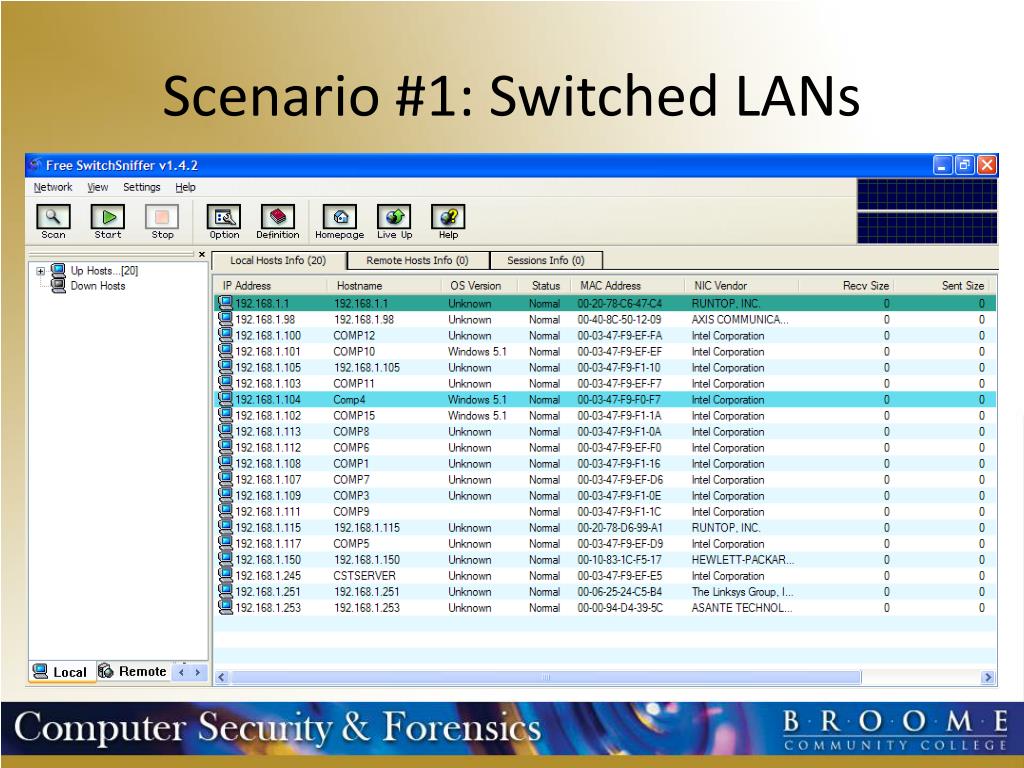Click the Scan toolbar icon

(x=53, y=217)
